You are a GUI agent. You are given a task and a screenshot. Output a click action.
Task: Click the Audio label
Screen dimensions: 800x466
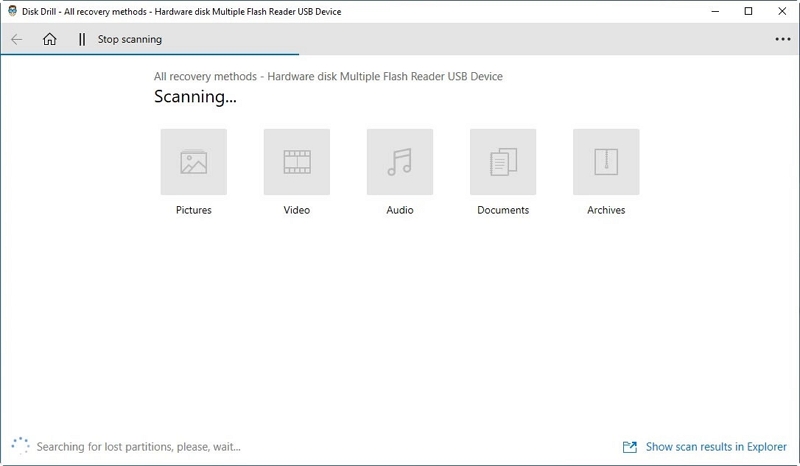tap(400, 210)
